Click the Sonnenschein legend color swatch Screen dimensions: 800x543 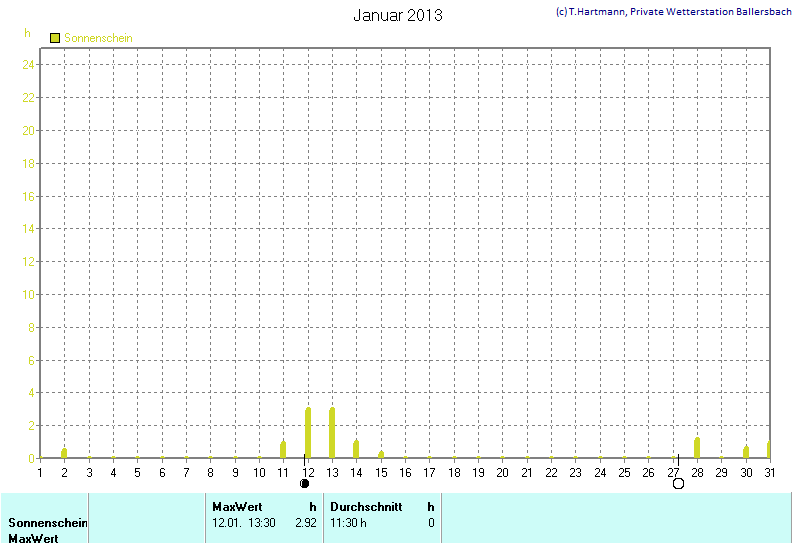(x=55, y=38)
